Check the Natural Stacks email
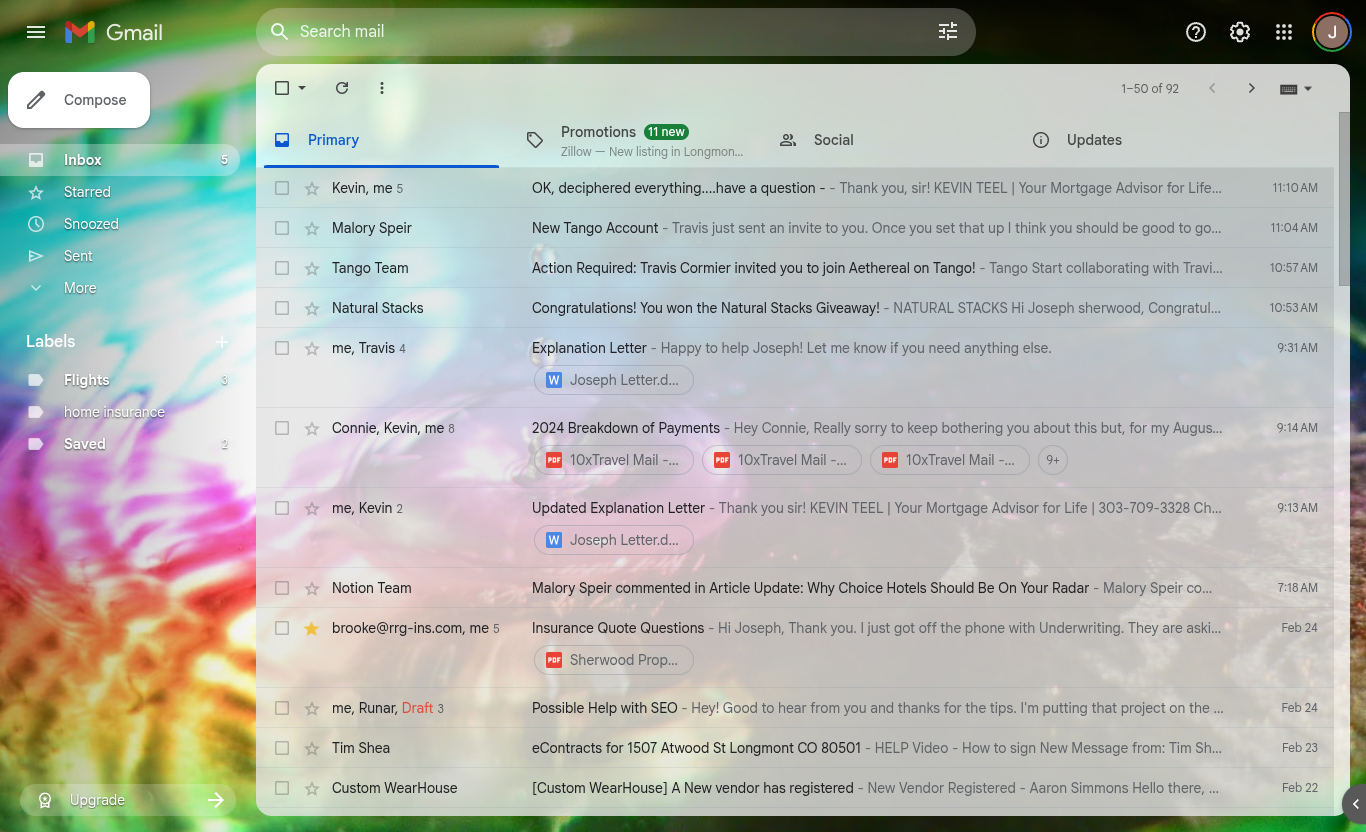 282,308
